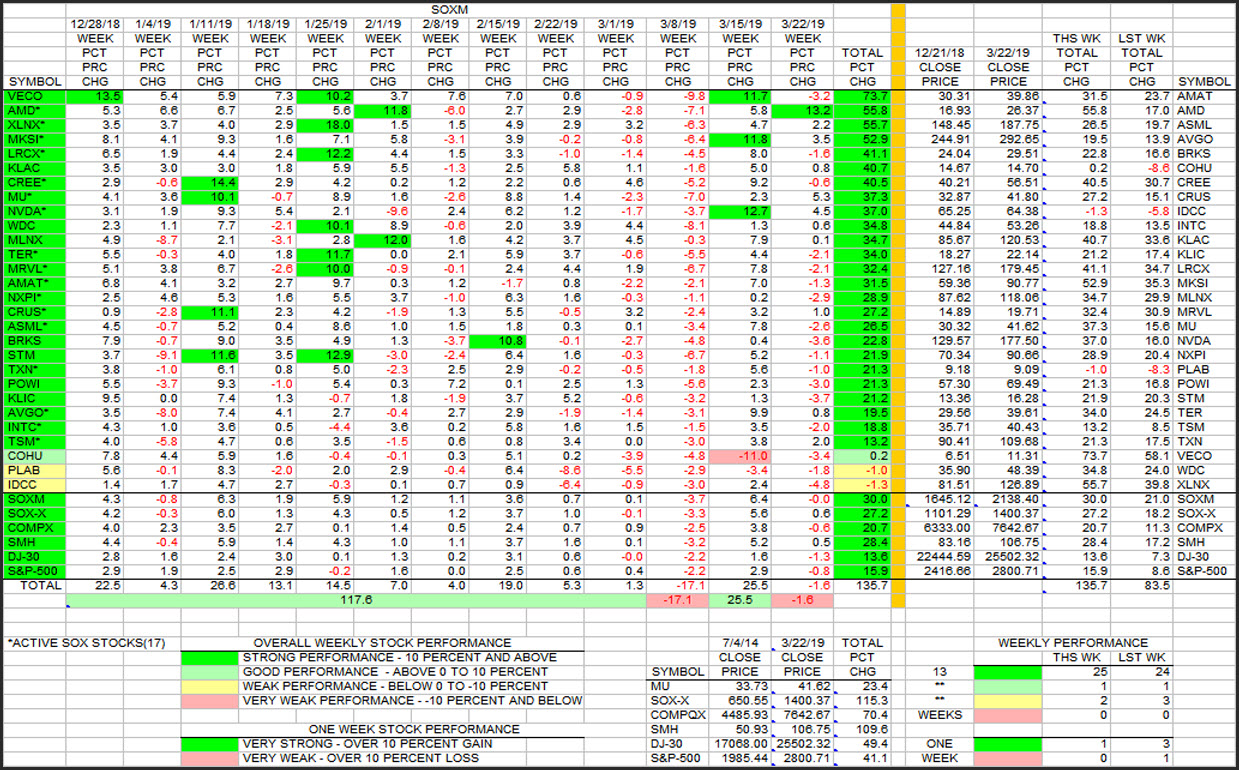Select the 2/15/19 week header
Viewport: 1239px width, 770px height.
click(497, 23)
